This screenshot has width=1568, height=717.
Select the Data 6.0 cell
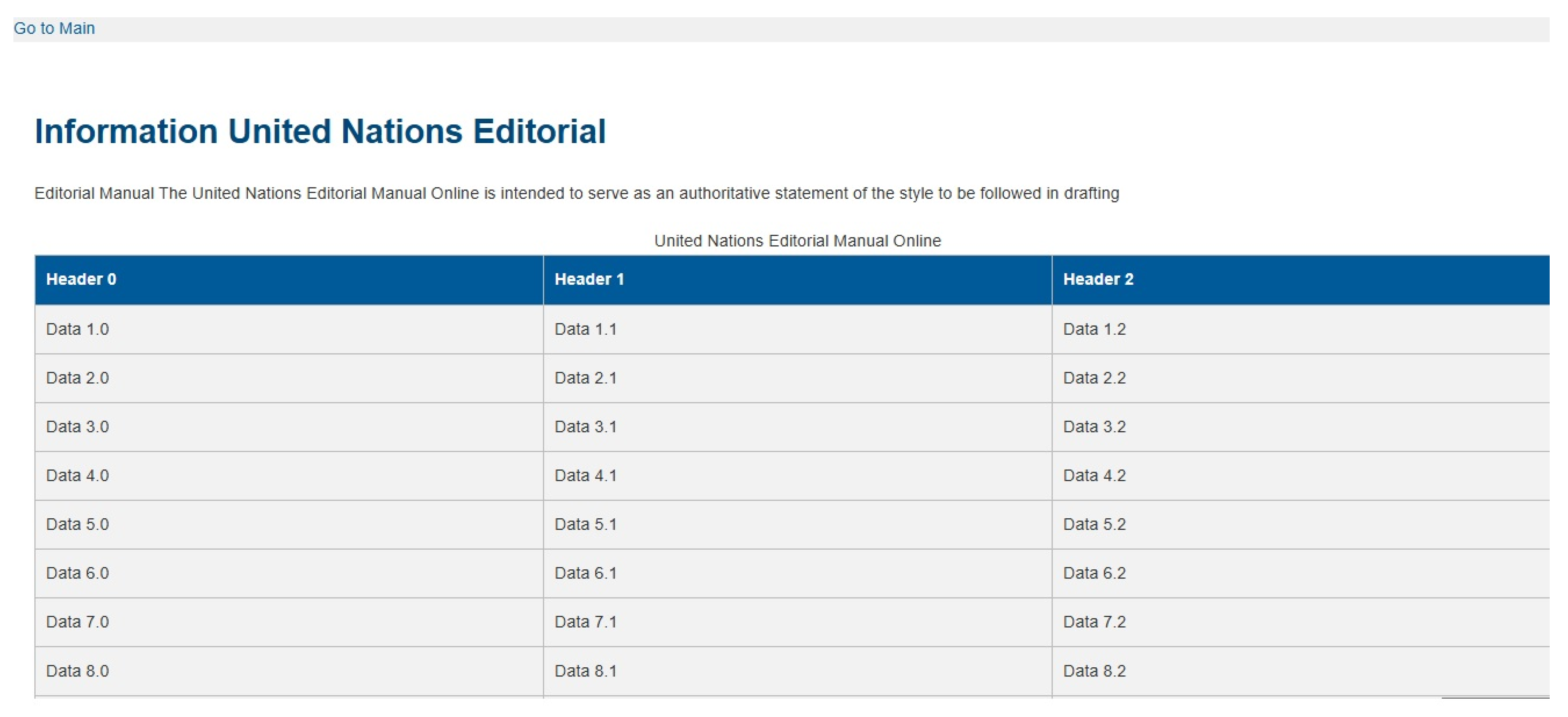[x=289, y=574]
